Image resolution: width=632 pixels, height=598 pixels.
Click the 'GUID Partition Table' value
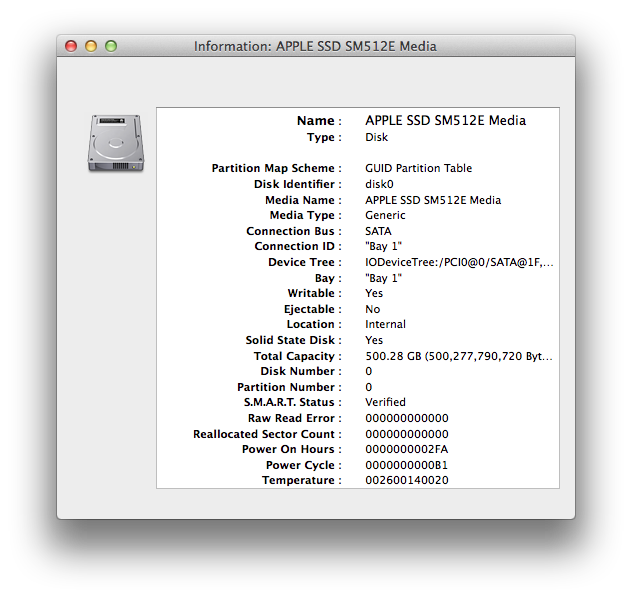[x=418, y=168]
